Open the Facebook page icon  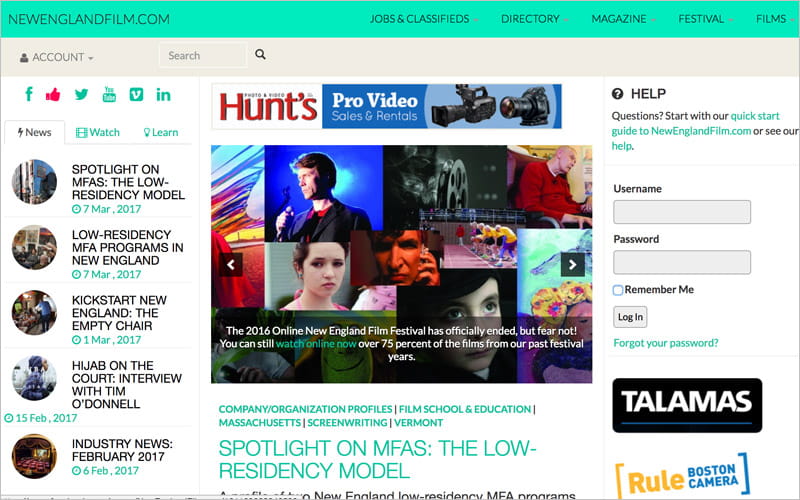coord(29,94)
